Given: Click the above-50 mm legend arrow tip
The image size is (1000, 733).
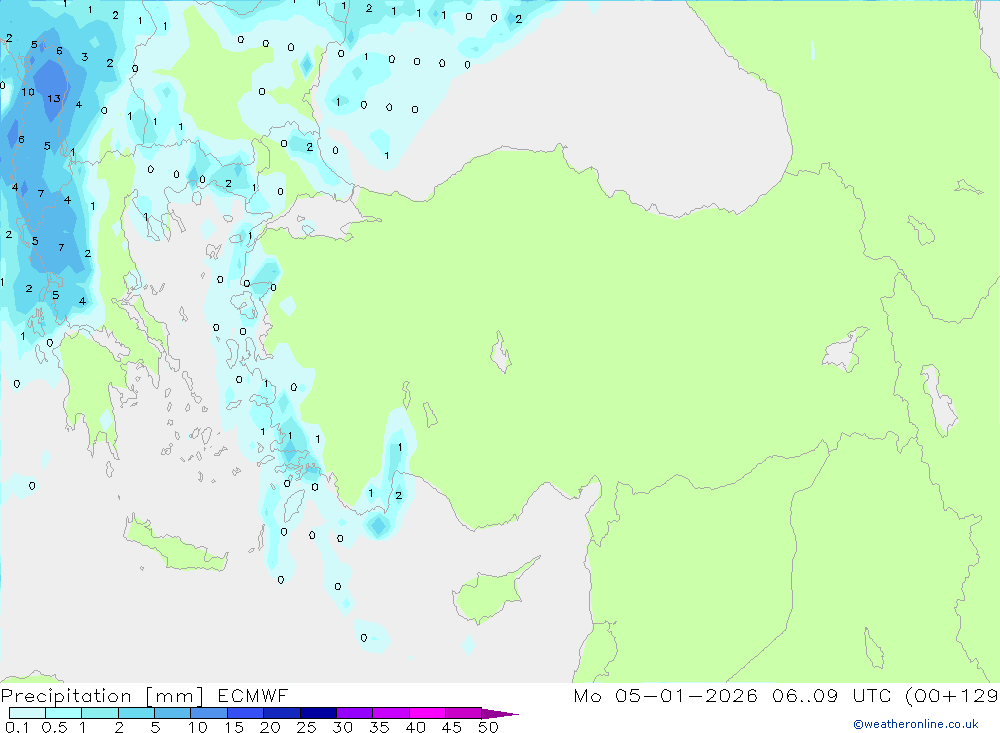Looking at the screenshot, I should [x=501, y=713].
